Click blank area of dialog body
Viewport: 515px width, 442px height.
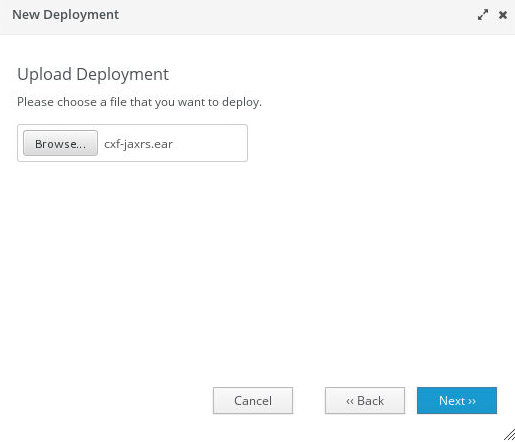coord(257,267)
